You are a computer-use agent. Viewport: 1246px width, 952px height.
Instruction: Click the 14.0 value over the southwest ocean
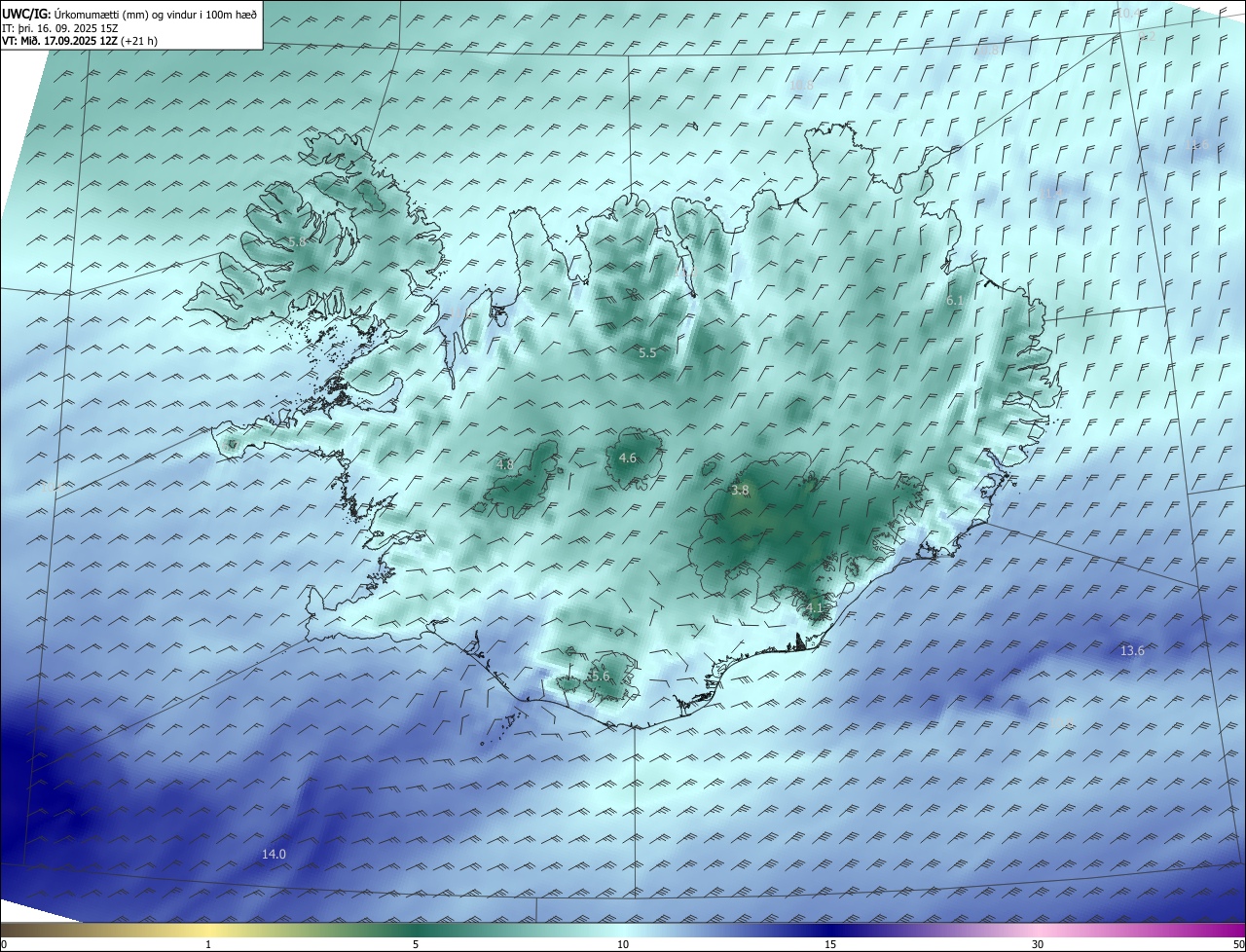click(x=275, y=855)
